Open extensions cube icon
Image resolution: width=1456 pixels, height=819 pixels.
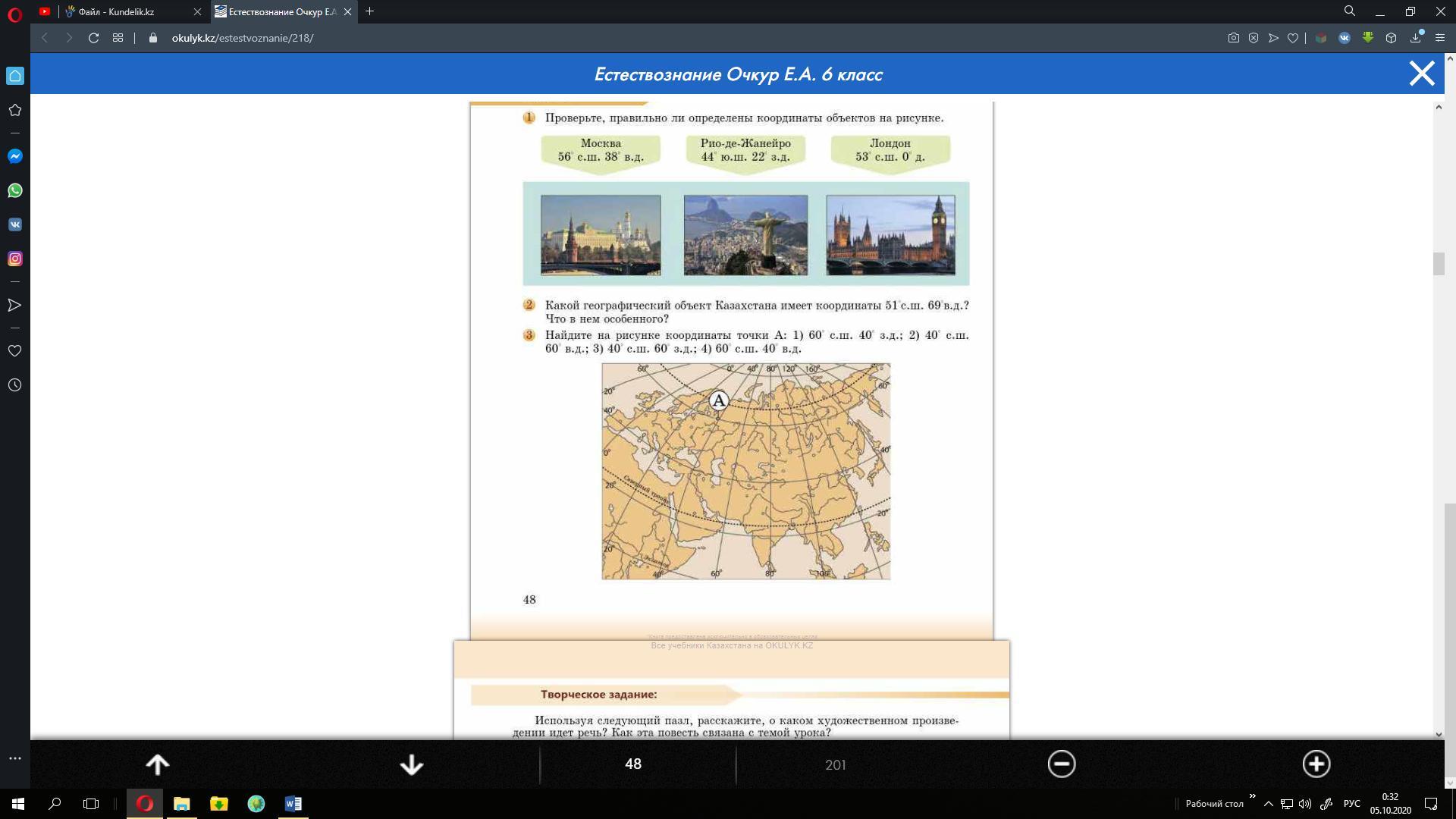(x=1391, y=38)
